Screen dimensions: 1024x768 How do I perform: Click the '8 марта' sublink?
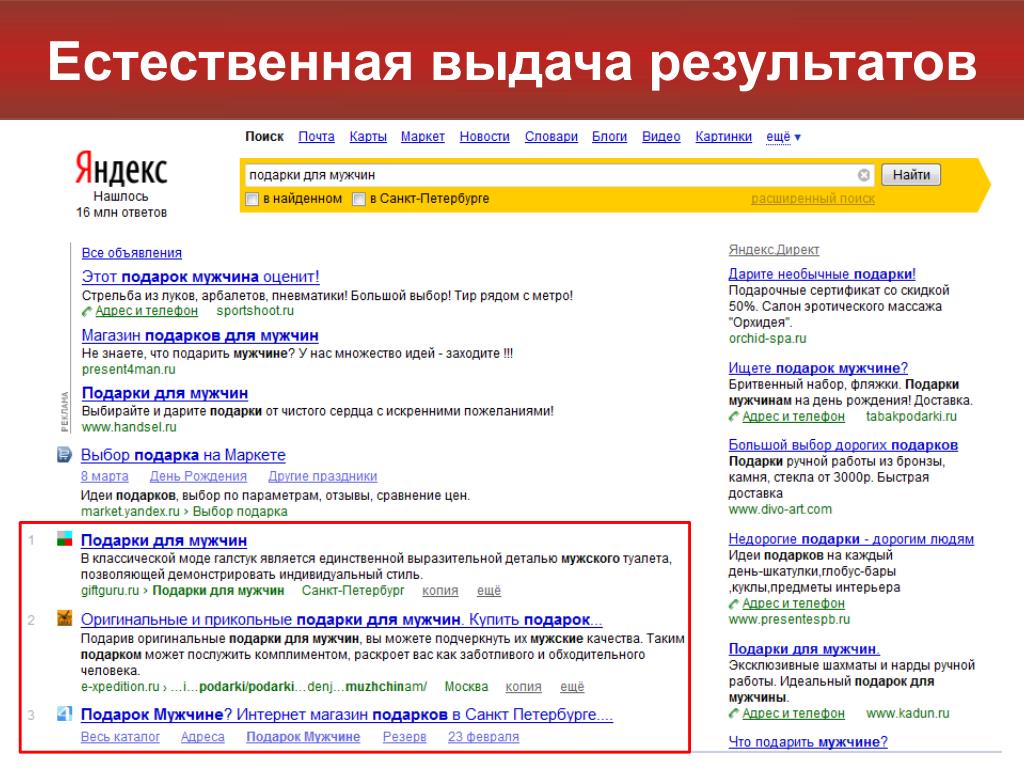tap(104, 476)
